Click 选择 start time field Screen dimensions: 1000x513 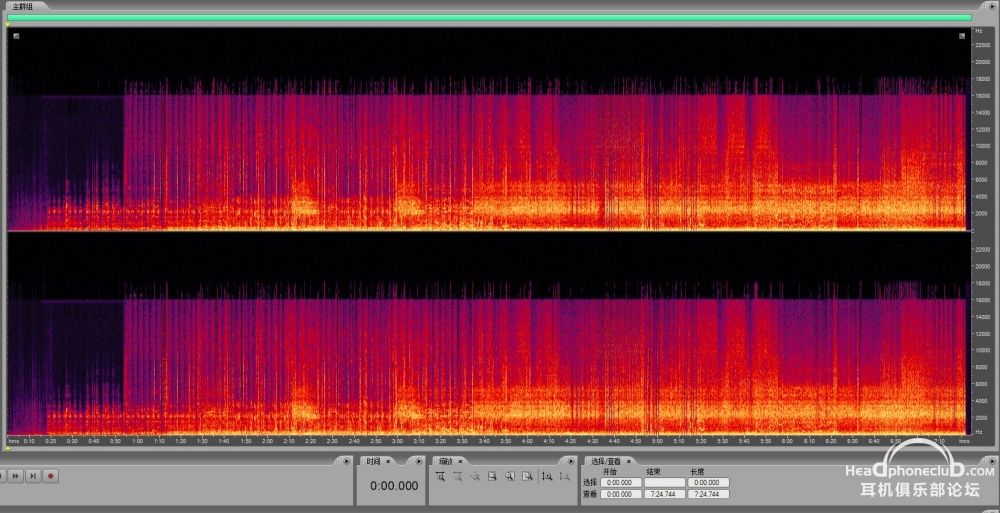pos(621,482)
